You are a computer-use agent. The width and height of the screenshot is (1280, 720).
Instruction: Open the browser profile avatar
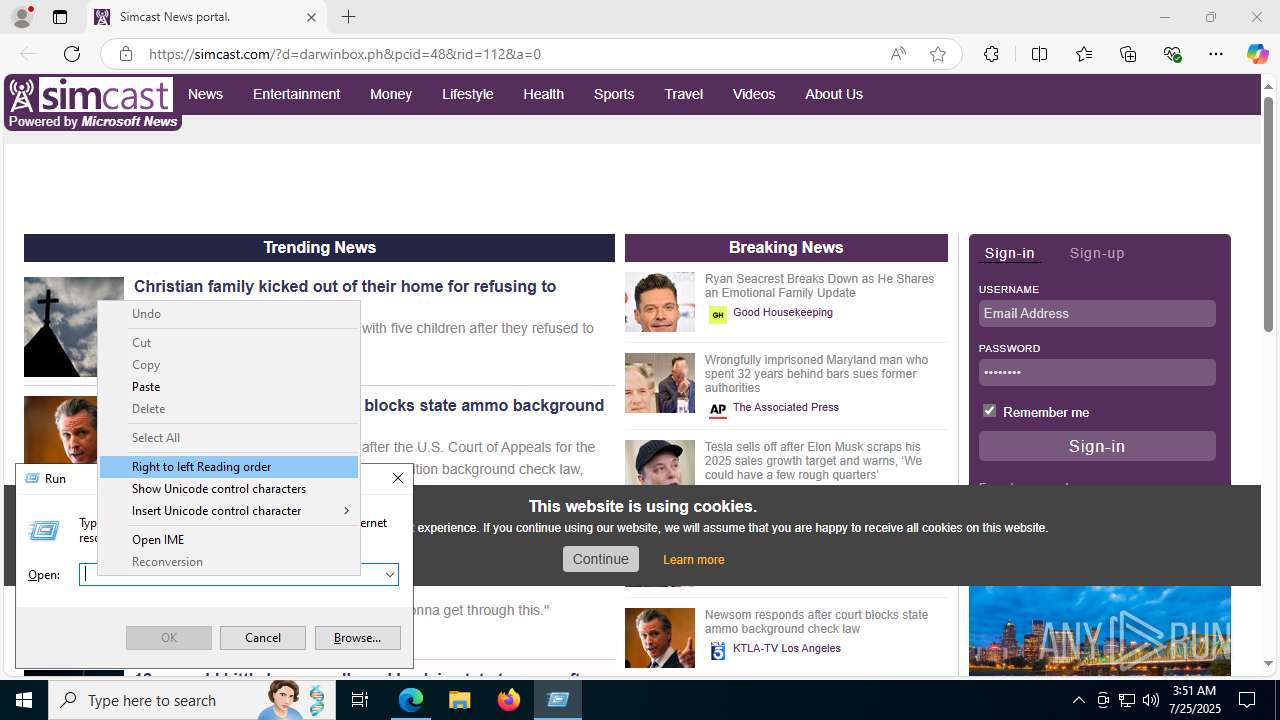(21, 17)
